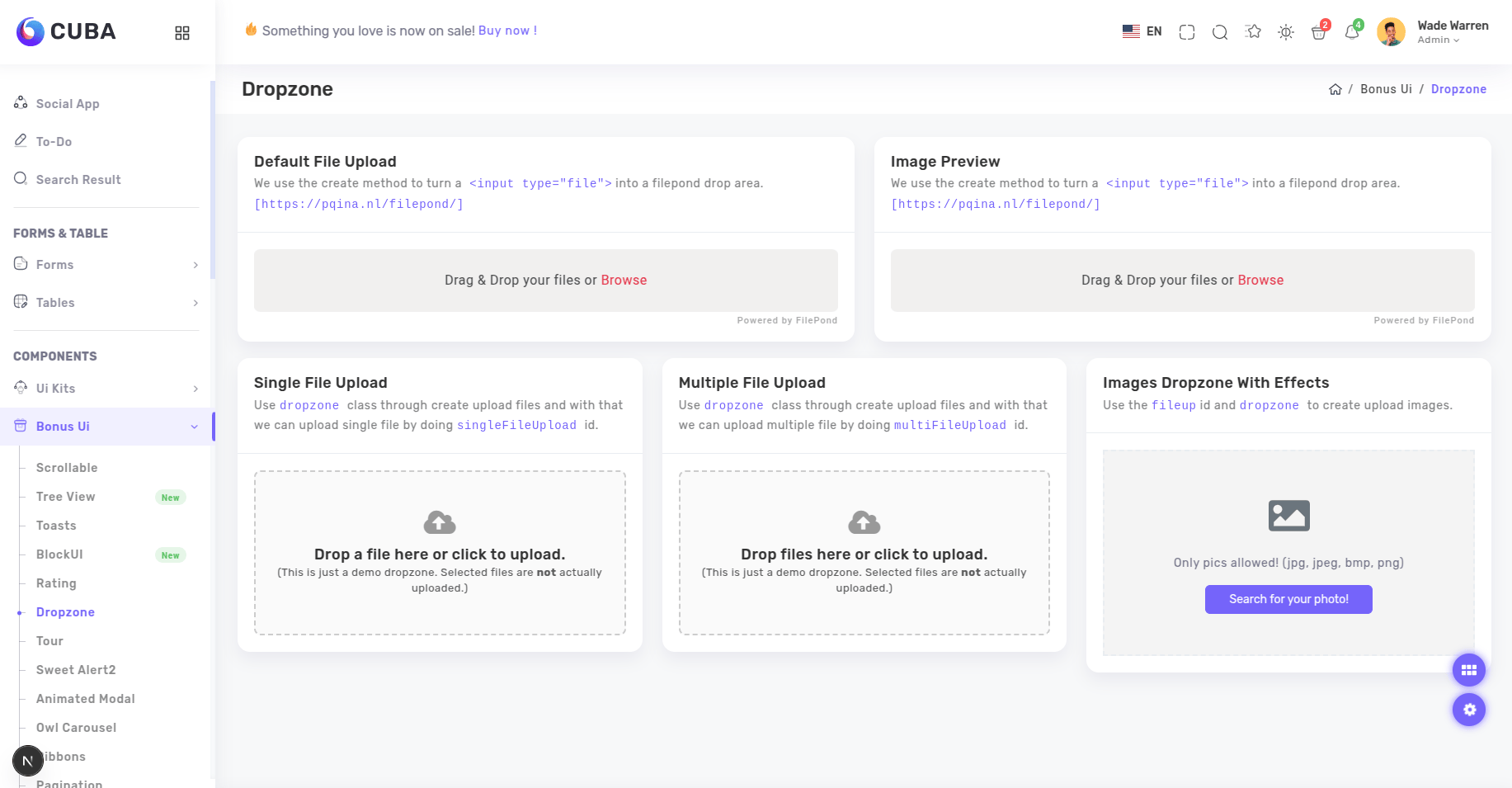Open the Rating submenu item
The width and height of the screenshot is (1512, 788).
pyautogui.click(x=56, y=583)
